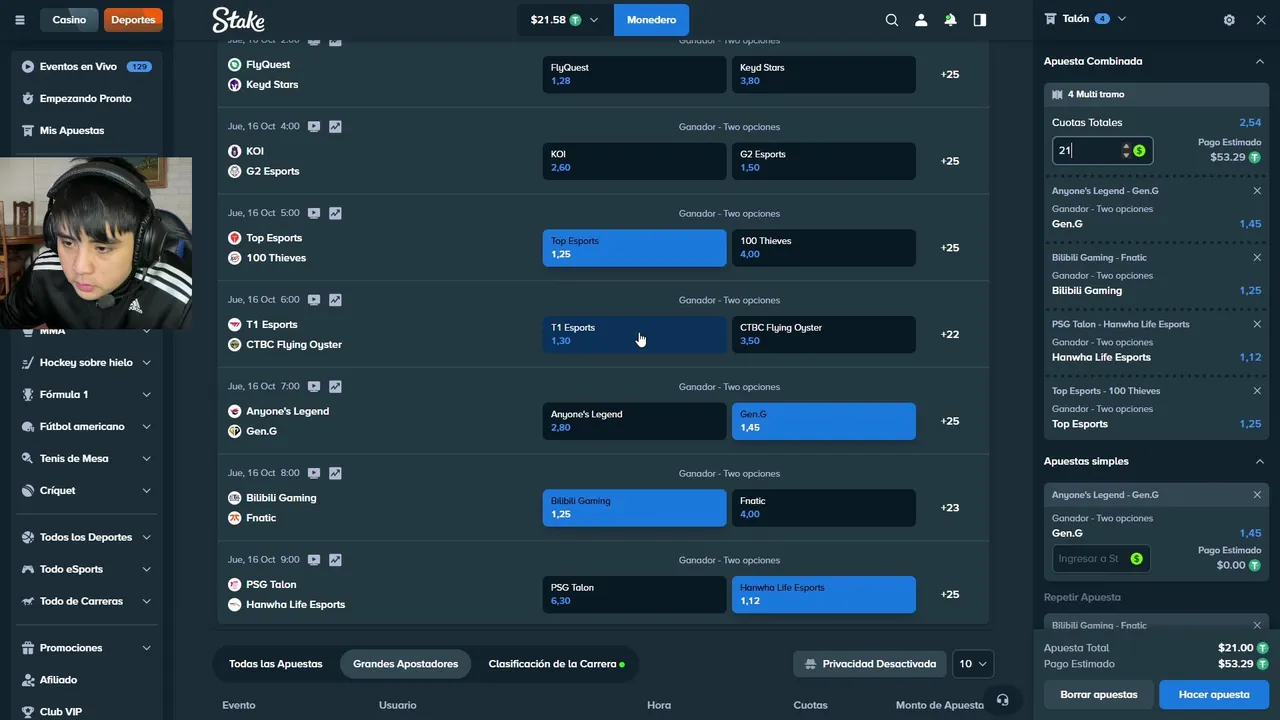Open live stream icon for T1 Esports match
This screenshot has width=1280, height=720.
(x=314, y=300)
